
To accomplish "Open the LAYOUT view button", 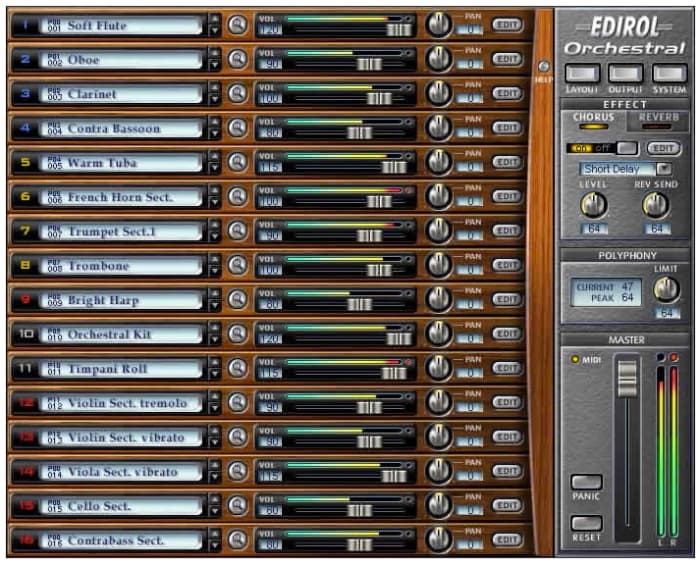I will coord(582,73).
